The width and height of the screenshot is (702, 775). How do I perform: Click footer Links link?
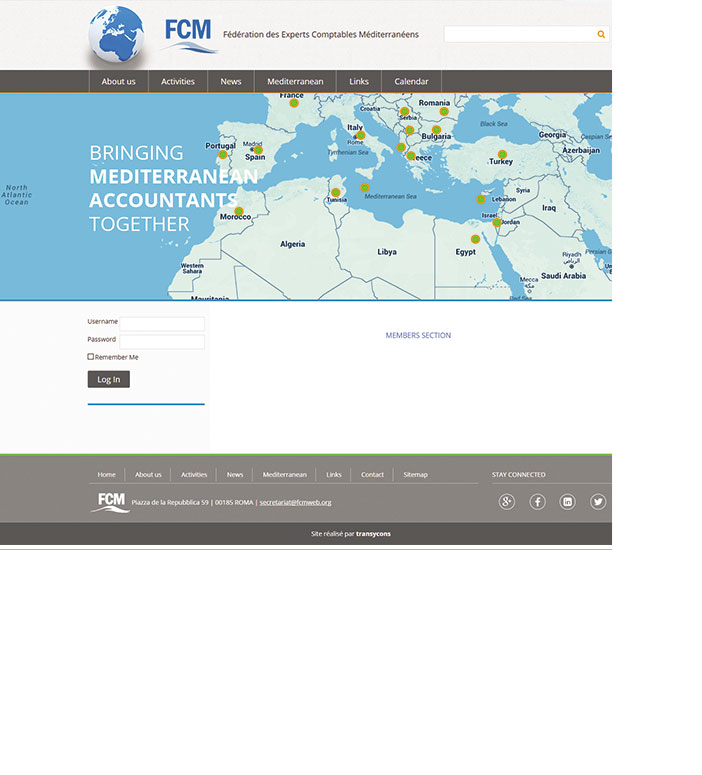(334, 474)
